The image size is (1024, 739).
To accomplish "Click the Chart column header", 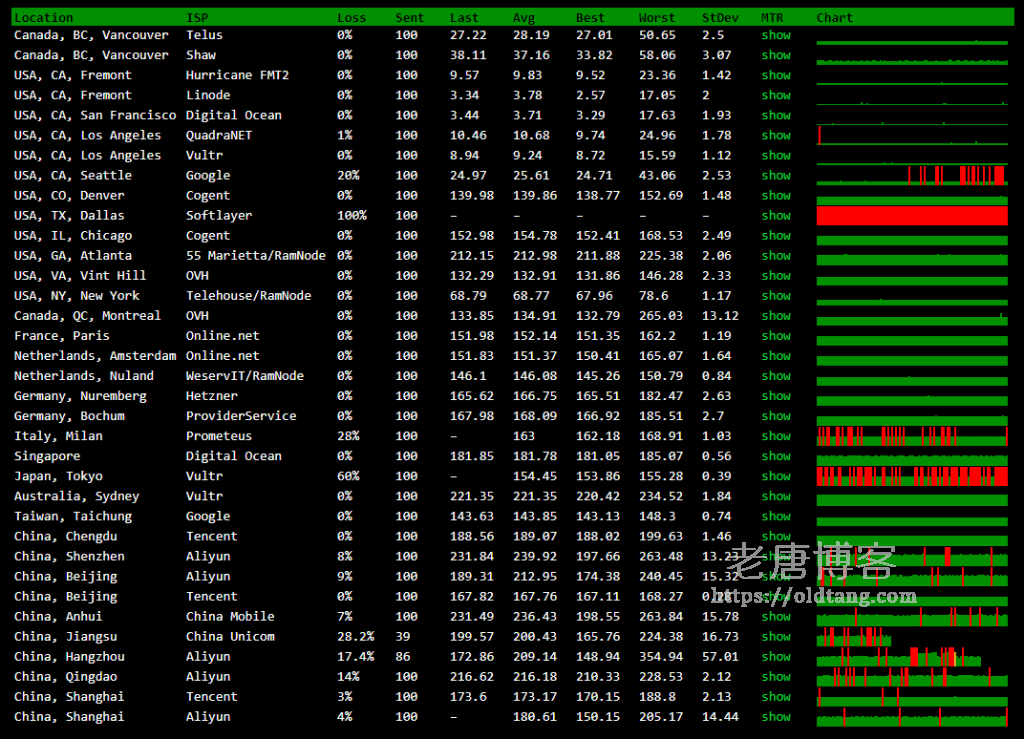I will (835, 18).
